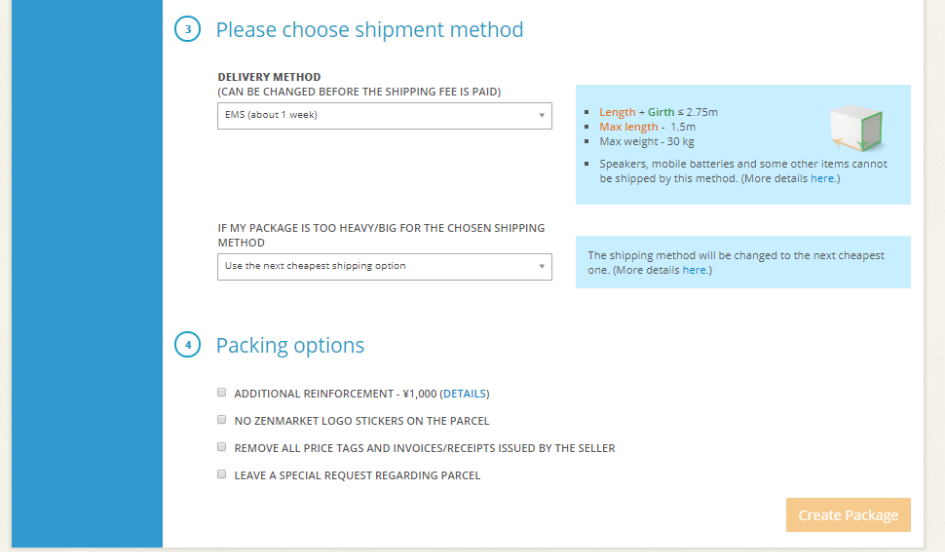The height and width of the screenshot is (552, 945).
Task: Click the Packing options heading
Action: (290, 345)
